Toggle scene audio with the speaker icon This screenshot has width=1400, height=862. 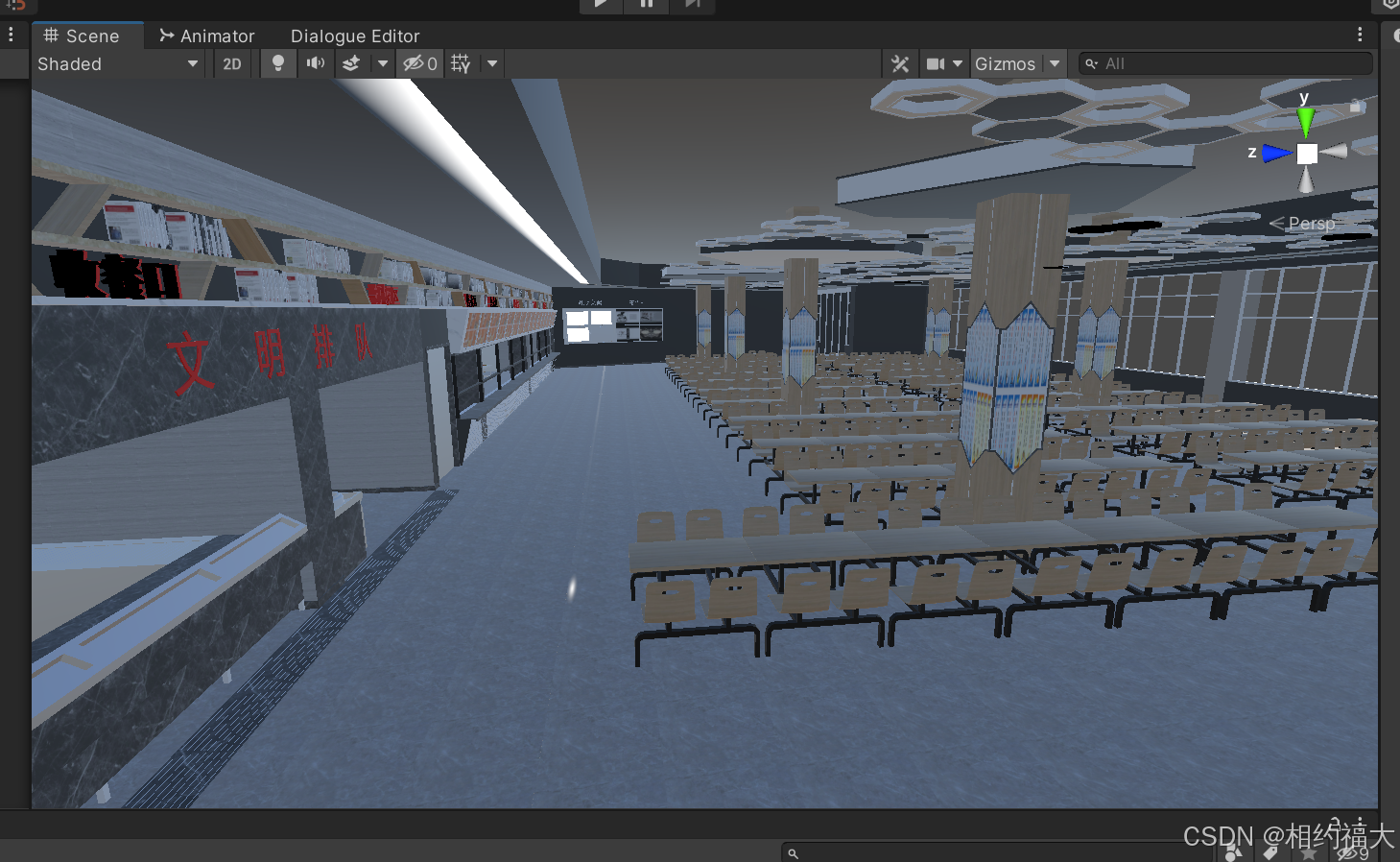coord(315,63)
